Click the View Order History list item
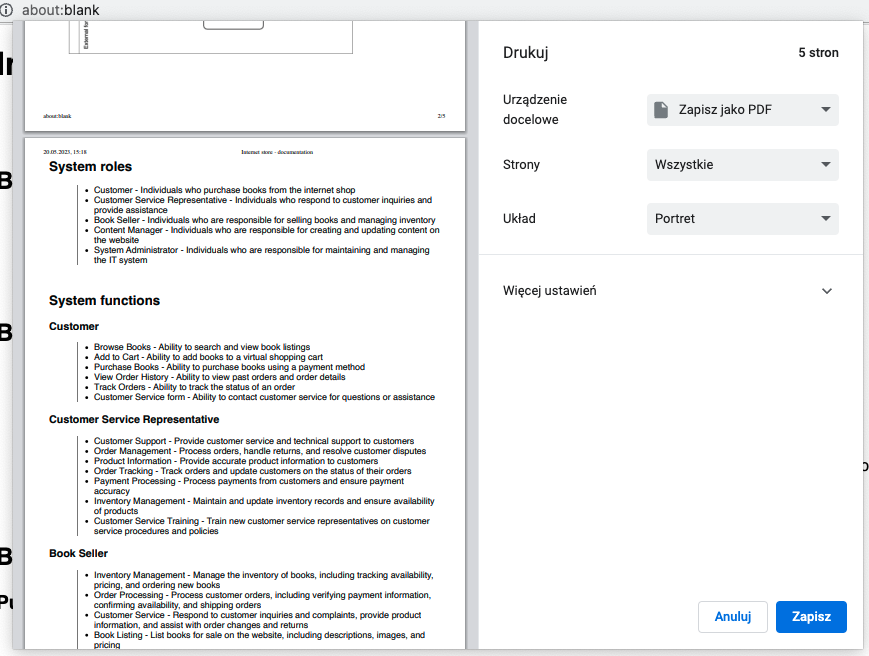 [219, 377]
